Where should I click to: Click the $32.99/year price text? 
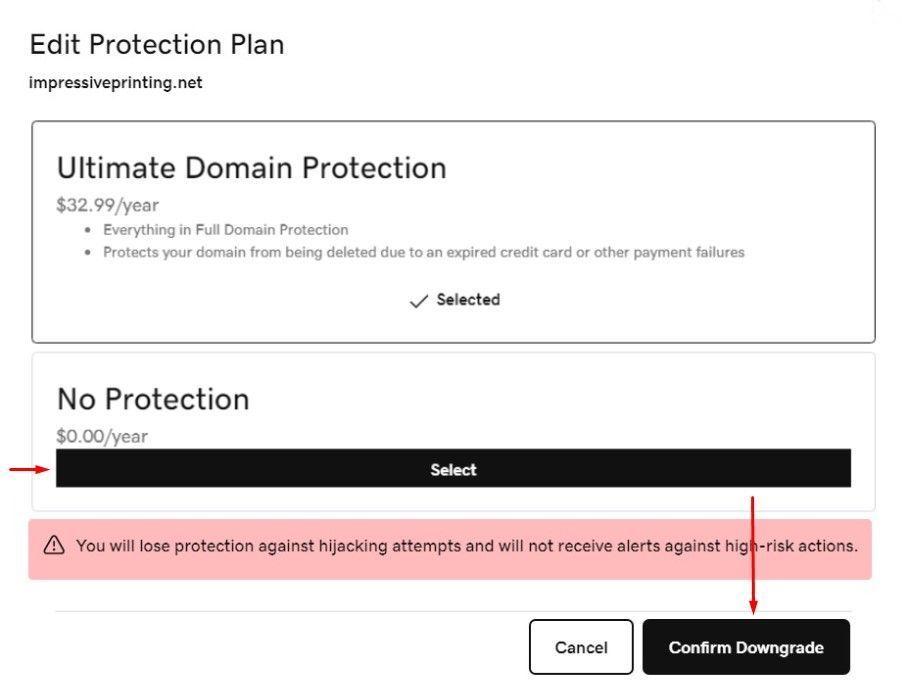(108, 205)
